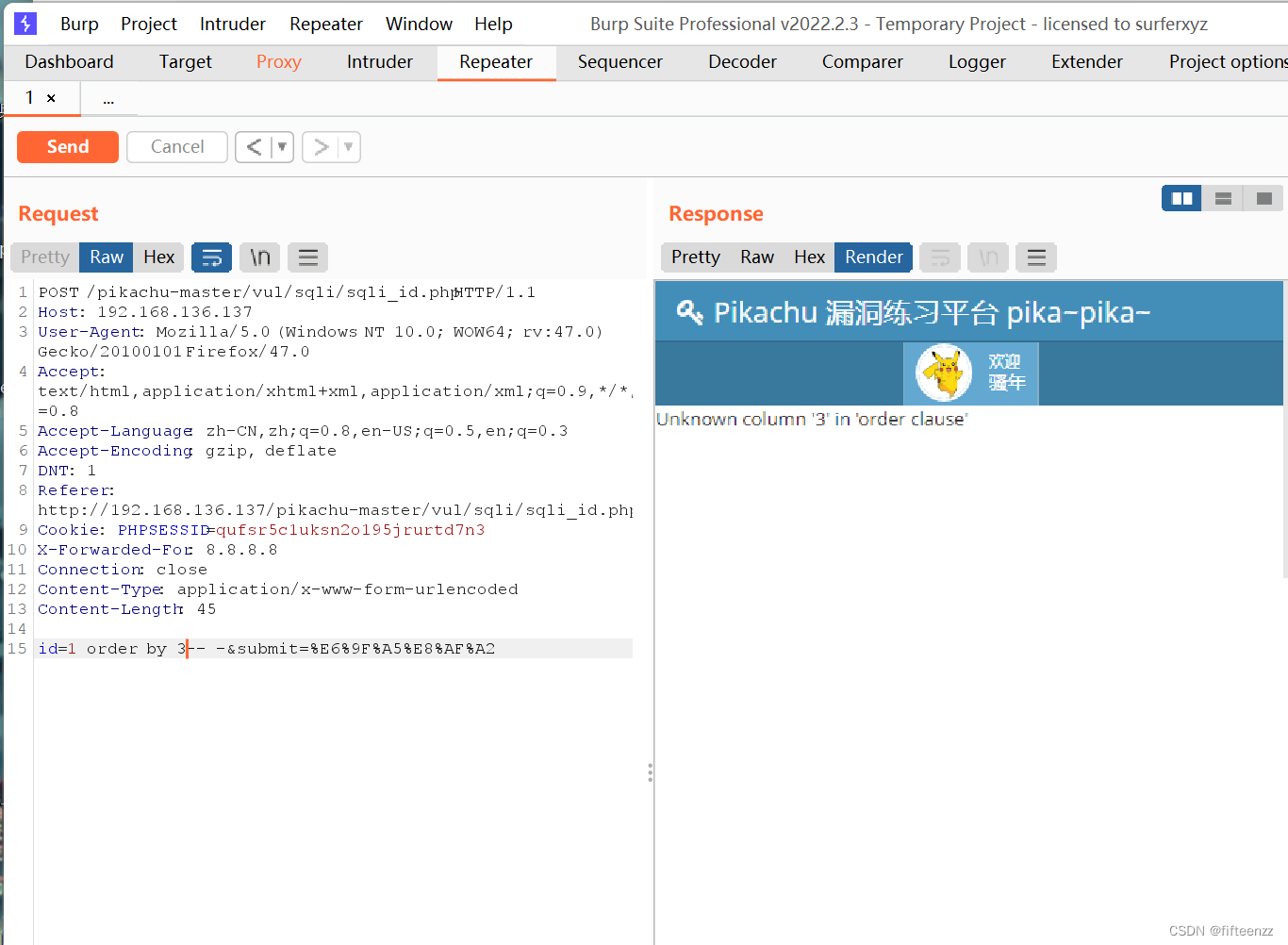Open the Help menu

coord(493,24)
